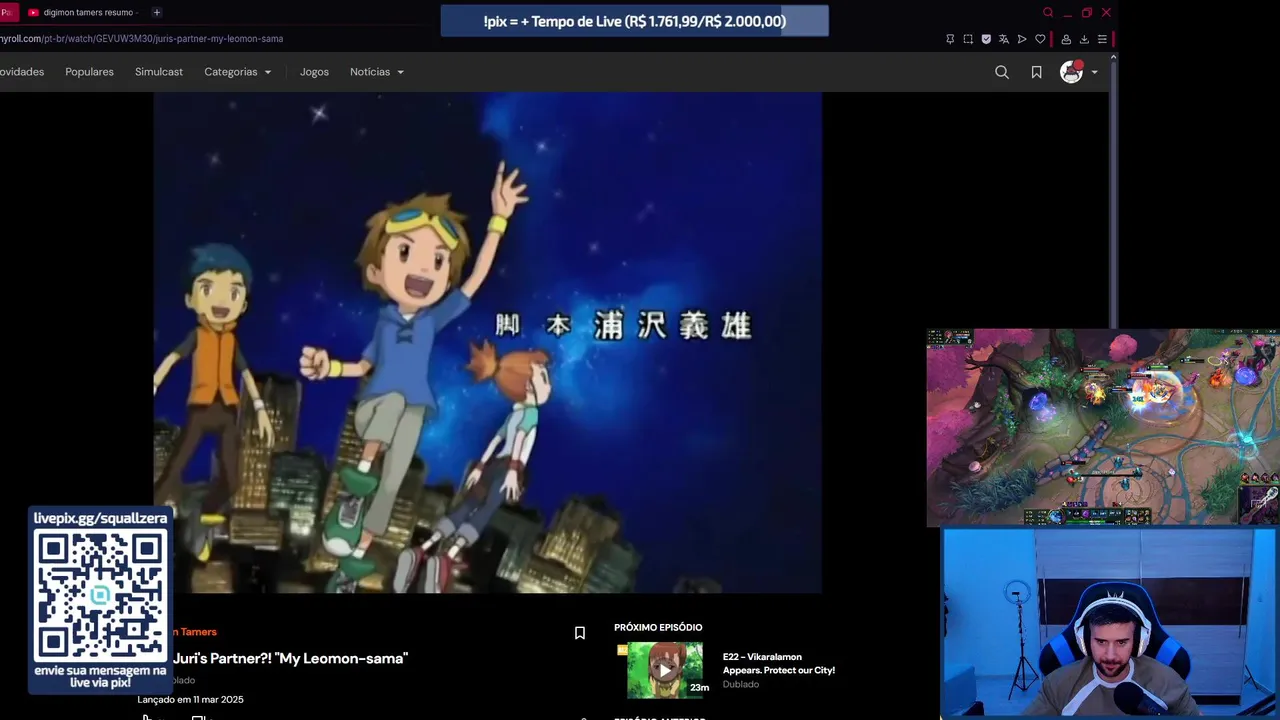Click the streamer webcam overlay
The height and width of the screenshot is (720, 1280).
1109,624
